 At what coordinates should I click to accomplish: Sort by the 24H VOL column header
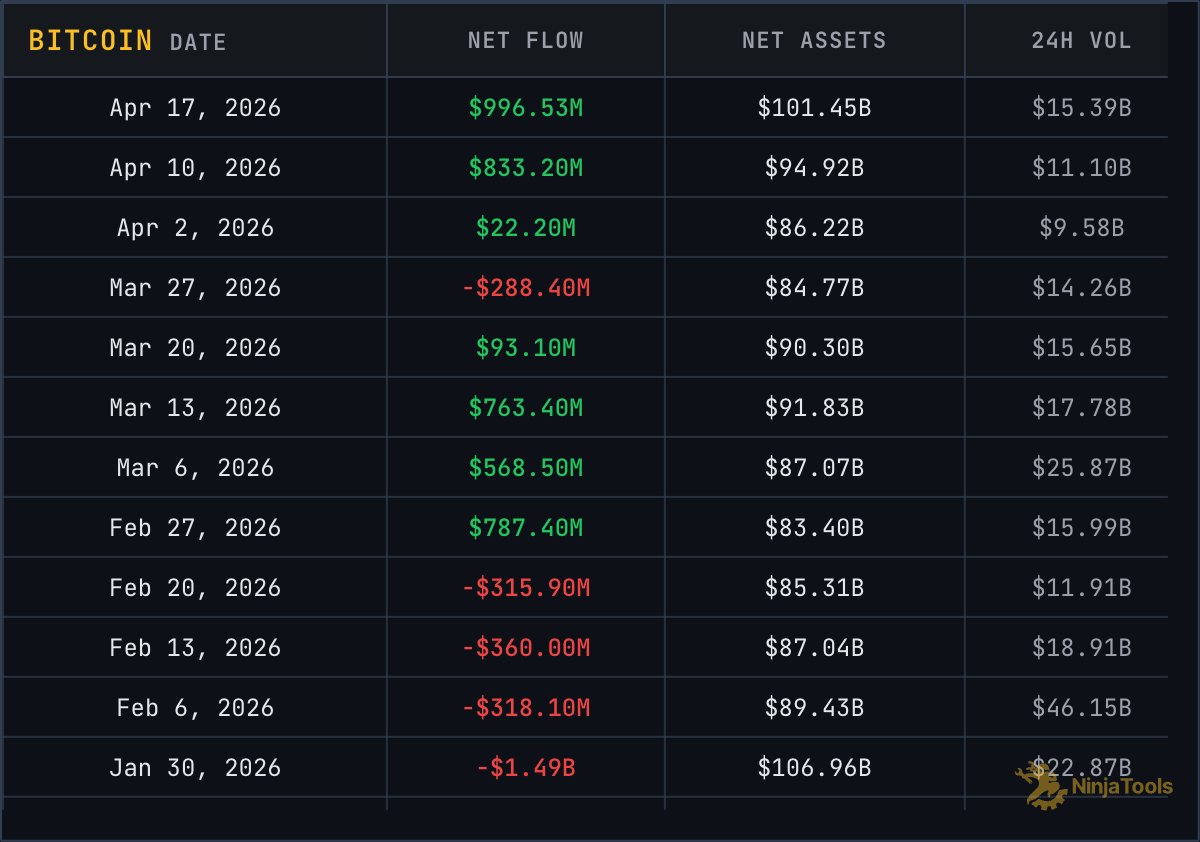(x=1081, y=41)
